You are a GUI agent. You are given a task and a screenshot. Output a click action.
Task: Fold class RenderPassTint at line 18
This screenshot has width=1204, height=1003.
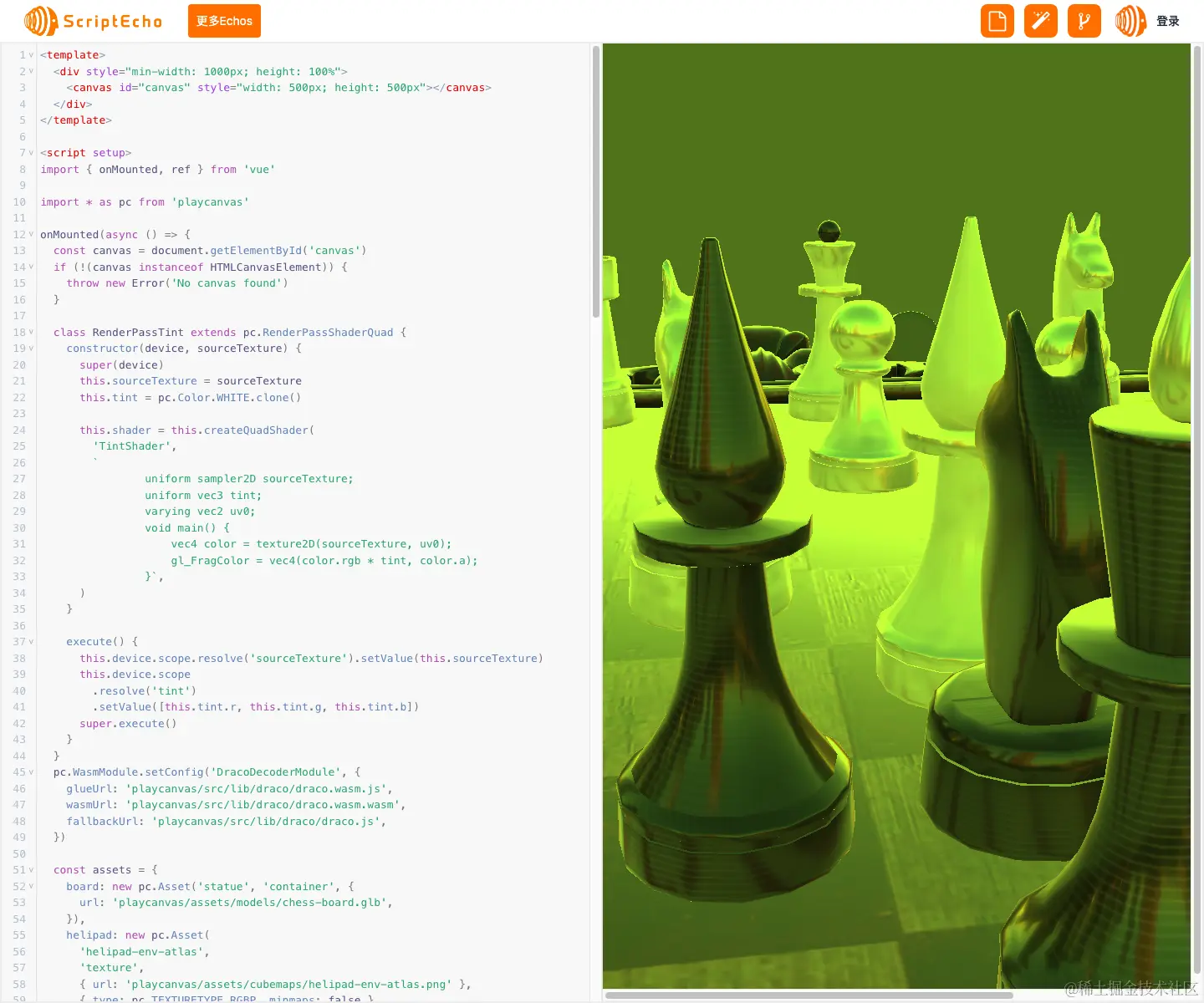pos(32,332)
